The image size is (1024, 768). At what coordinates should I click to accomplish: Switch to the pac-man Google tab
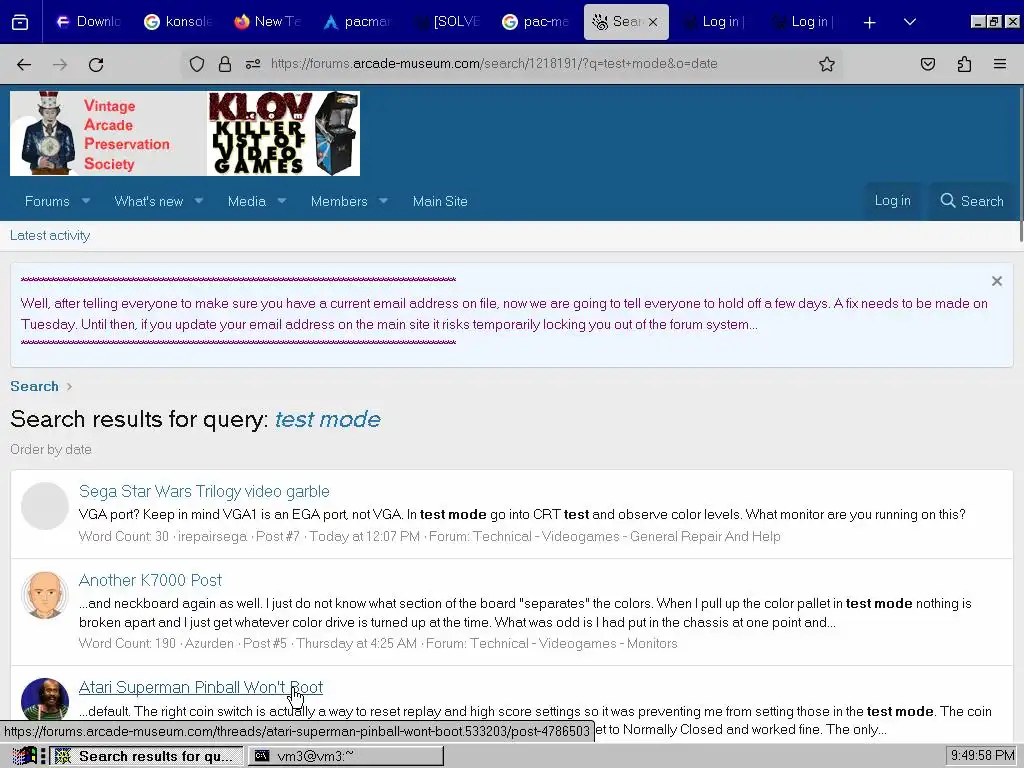coord(536,22)
